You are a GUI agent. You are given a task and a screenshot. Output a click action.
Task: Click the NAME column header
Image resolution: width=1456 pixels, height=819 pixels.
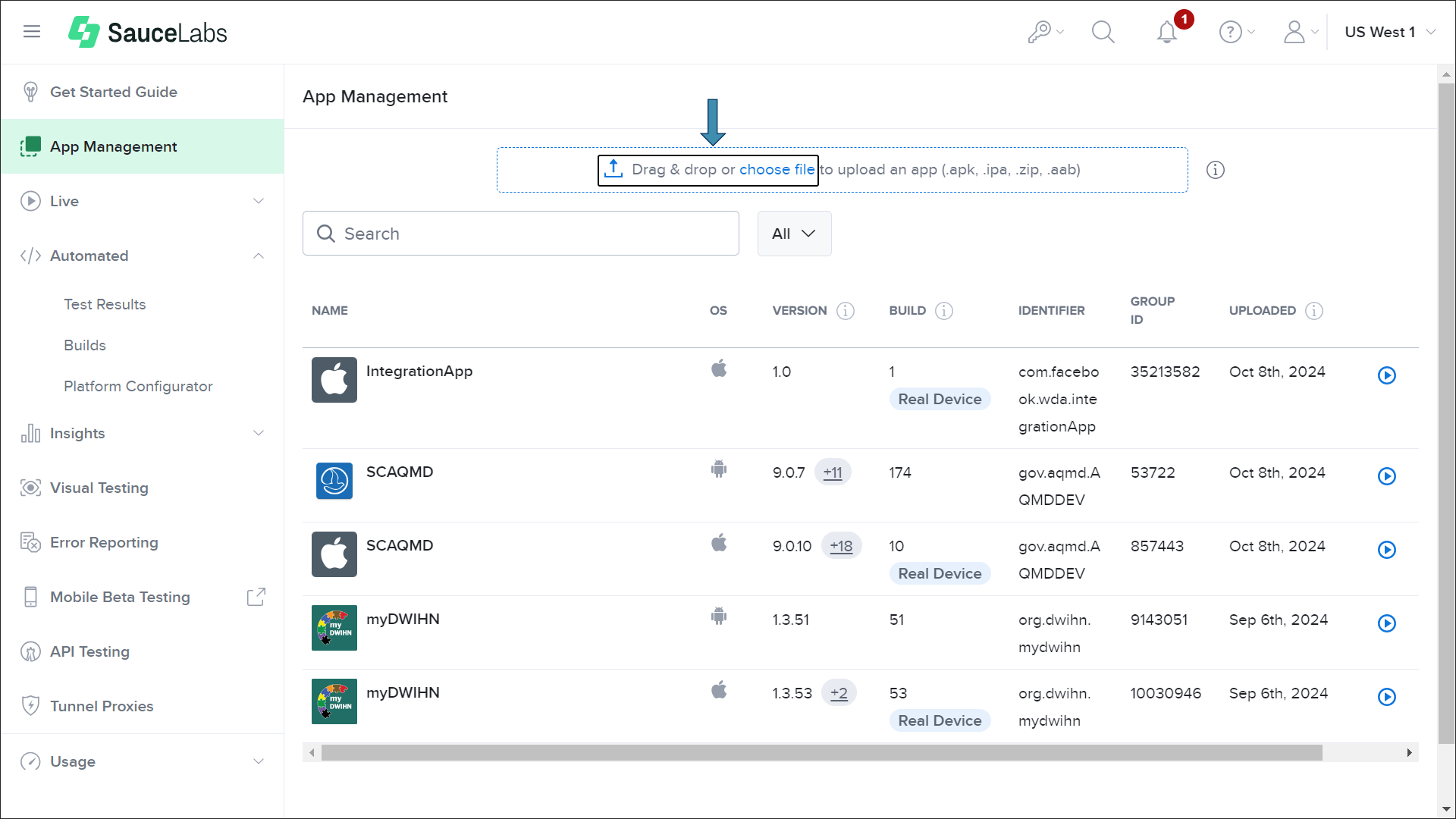click(x=330, y=311)
